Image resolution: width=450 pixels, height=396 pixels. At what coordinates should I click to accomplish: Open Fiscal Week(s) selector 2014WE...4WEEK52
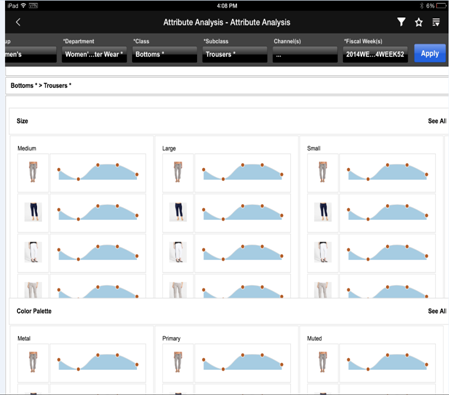click(x=375, y=54)
